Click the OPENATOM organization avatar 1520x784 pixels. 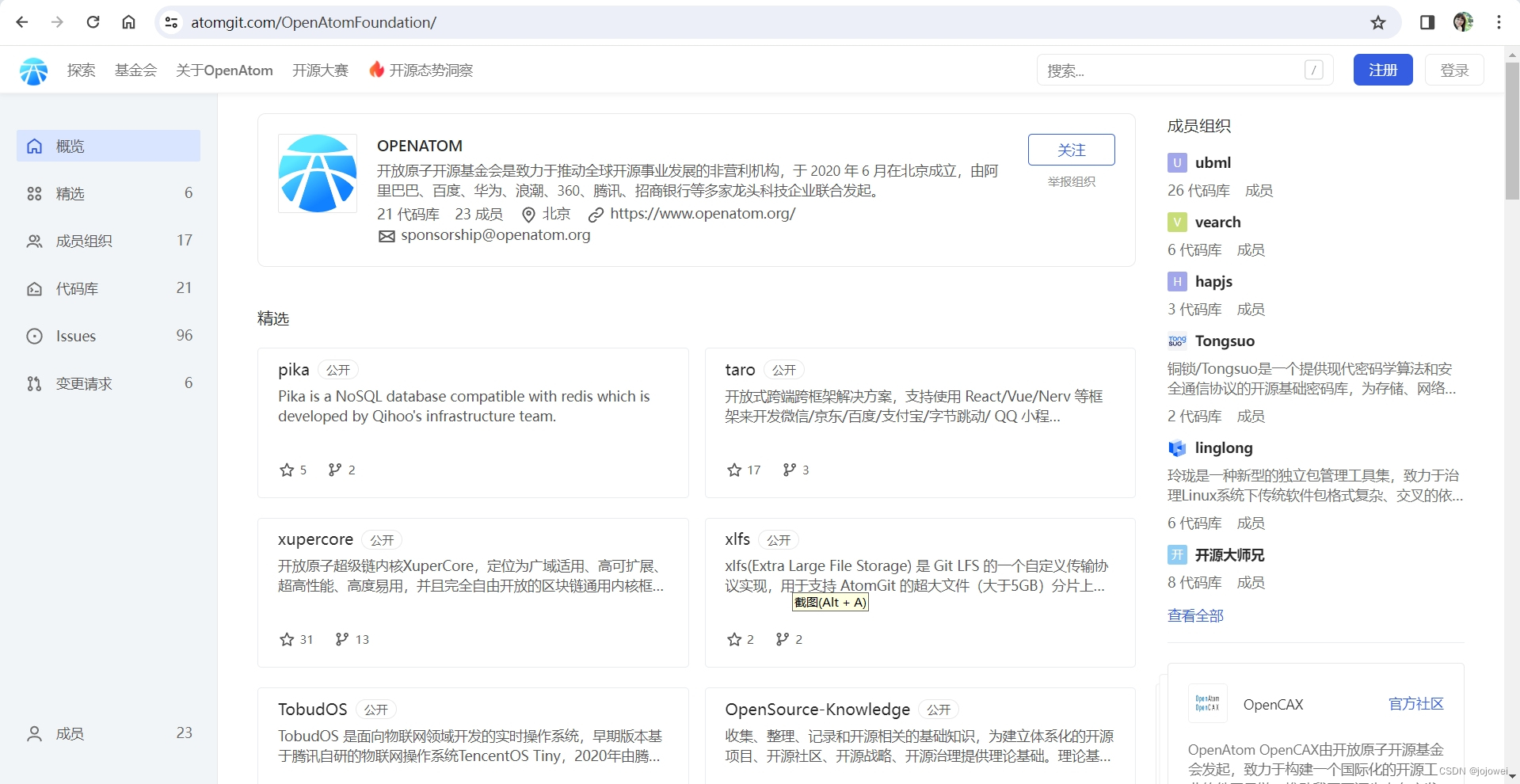coord(318,173)
